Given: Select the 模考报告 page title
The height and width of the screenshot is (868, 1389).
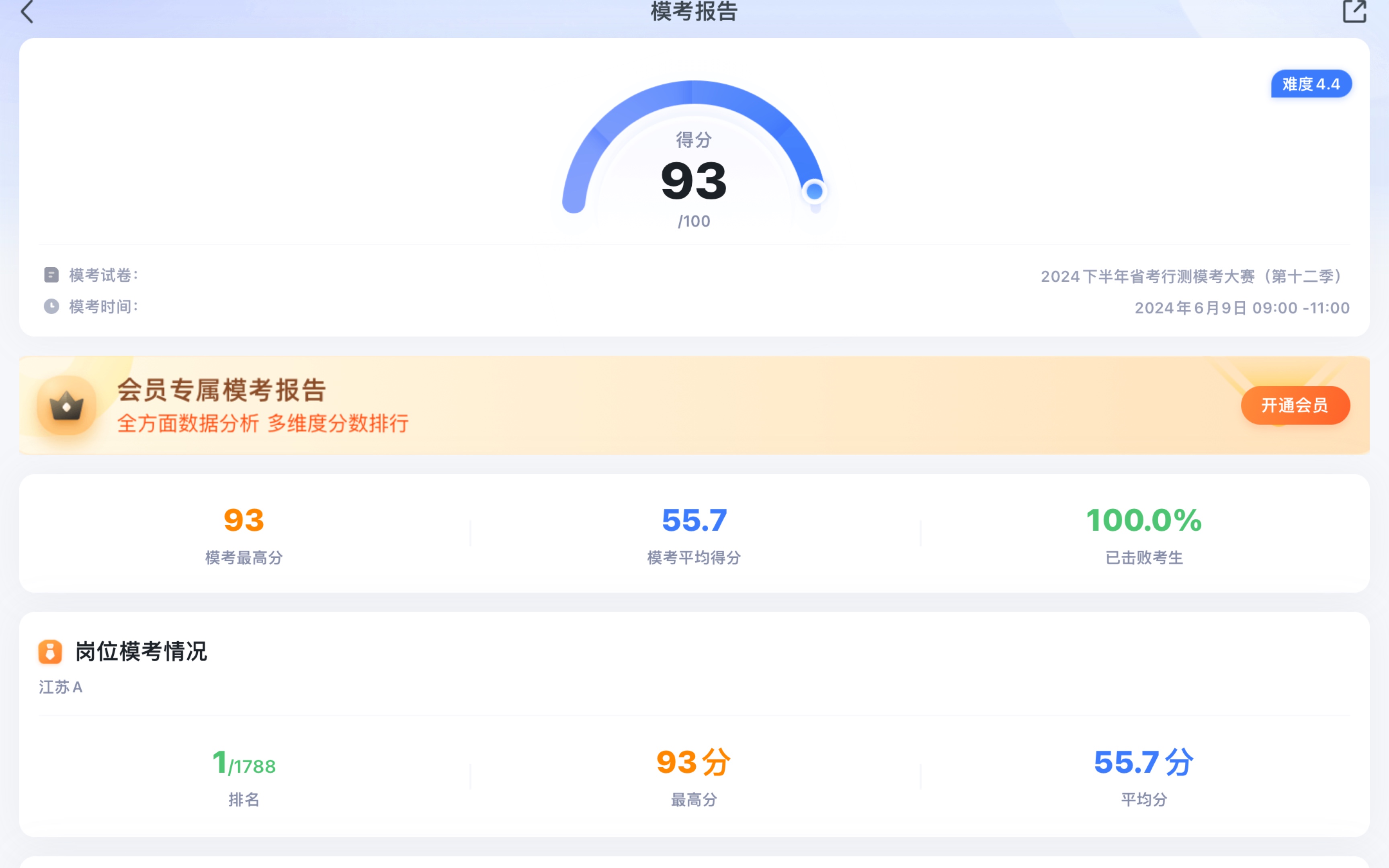Looking at the screenshot, I should click(x=694, y=12).
